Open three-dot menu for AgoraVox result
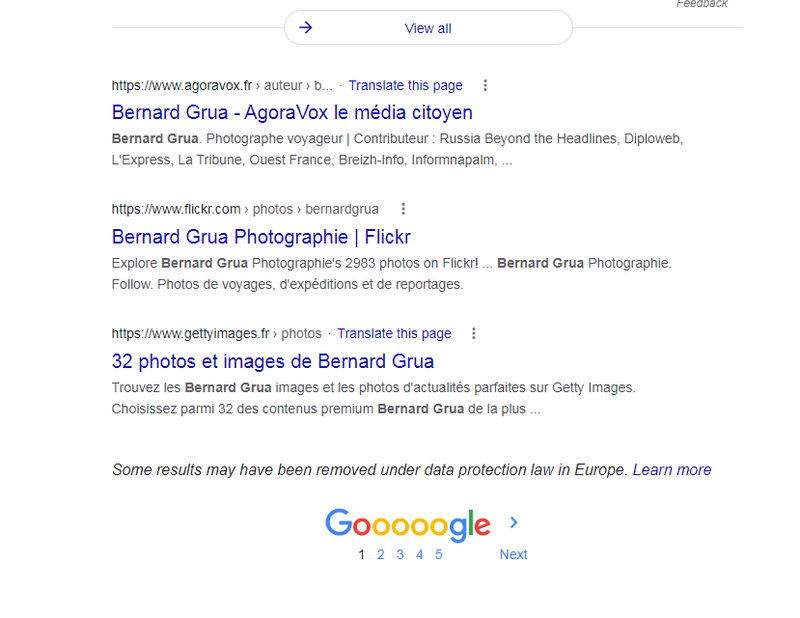Viewport: 800px width, 618px height. (x=485, y=86)
